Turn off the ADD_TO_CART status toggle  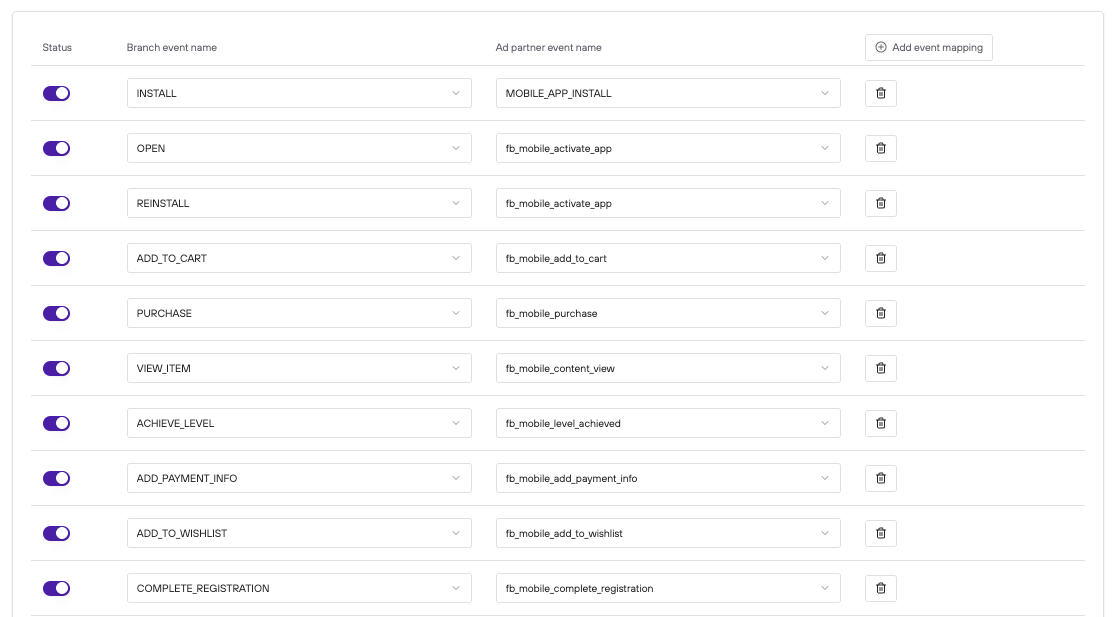point(56,258)
